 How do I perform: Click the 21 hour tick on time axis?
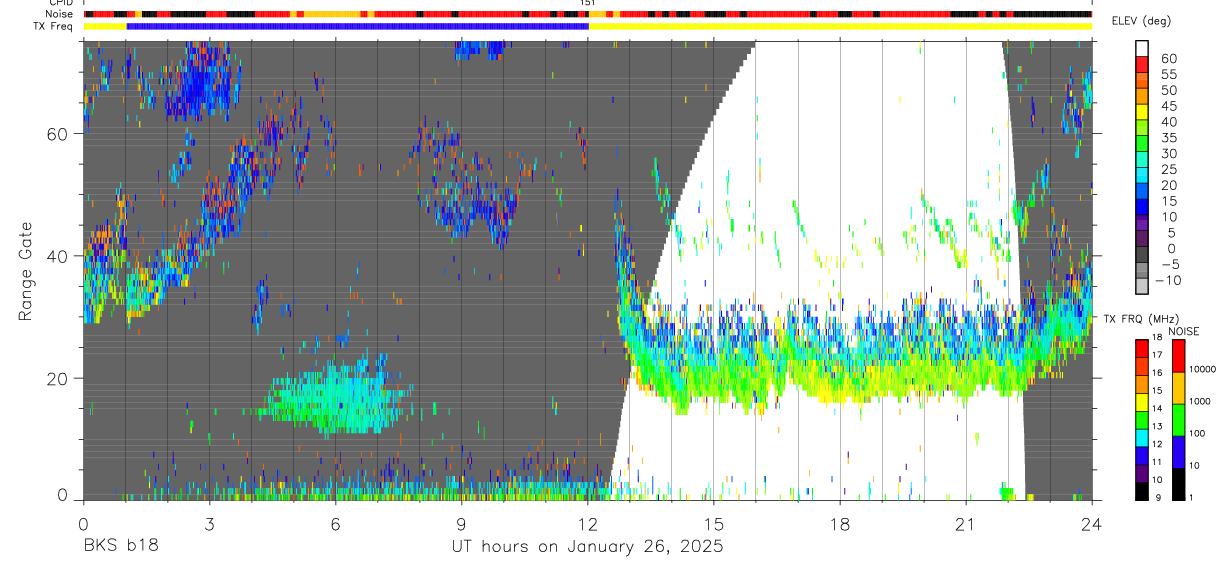click(x=966, y=524)
